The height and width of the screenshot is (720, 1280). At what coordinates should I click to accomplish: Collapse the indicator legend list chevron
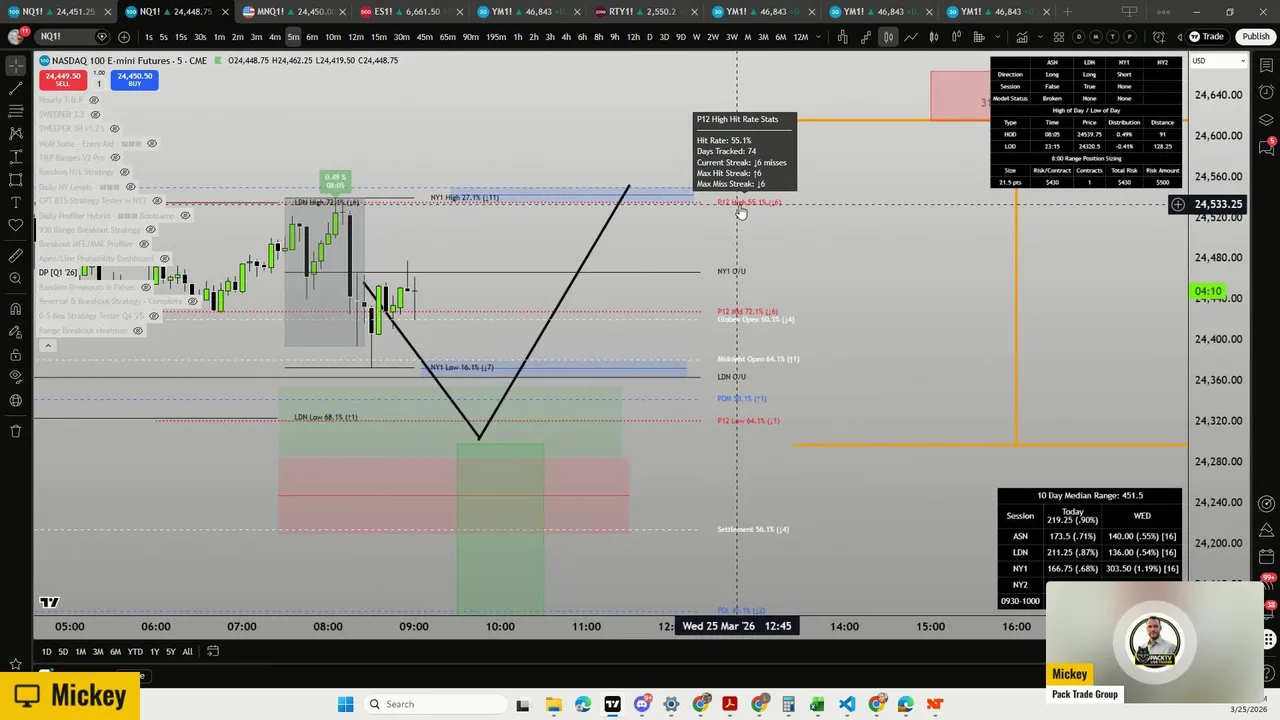(x=47, y=346)
